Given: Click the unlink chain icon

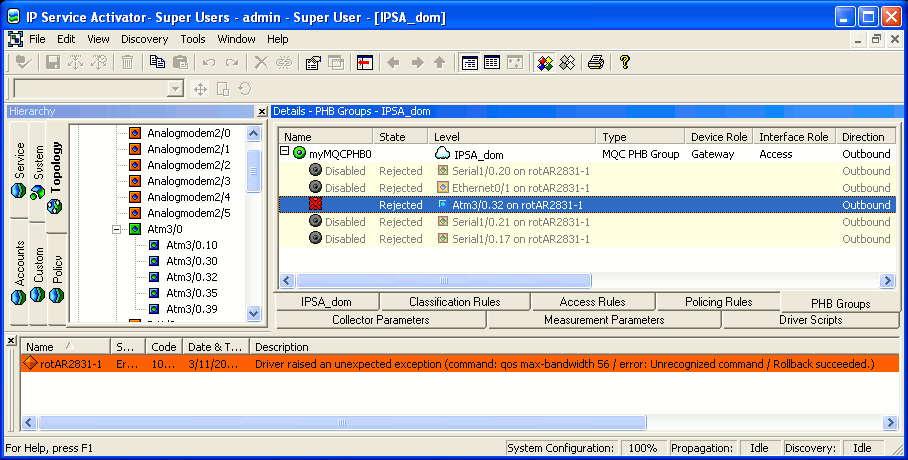Looking at the screenshot, I should (284, 63).
